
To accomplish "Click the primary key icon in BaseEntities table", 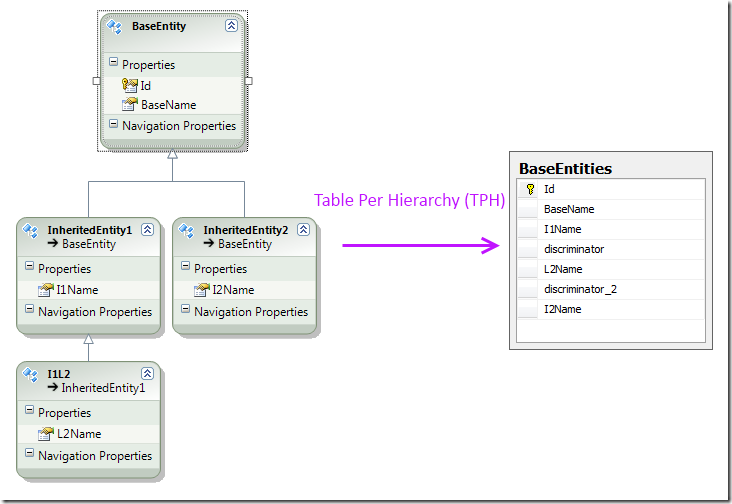I will click(x=530, y=189).
